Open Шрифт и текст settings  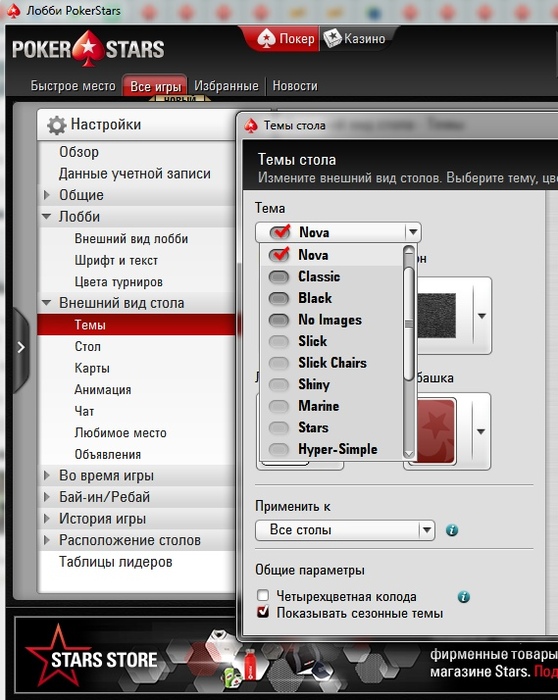pyautogui.click(x=116, y=260)
